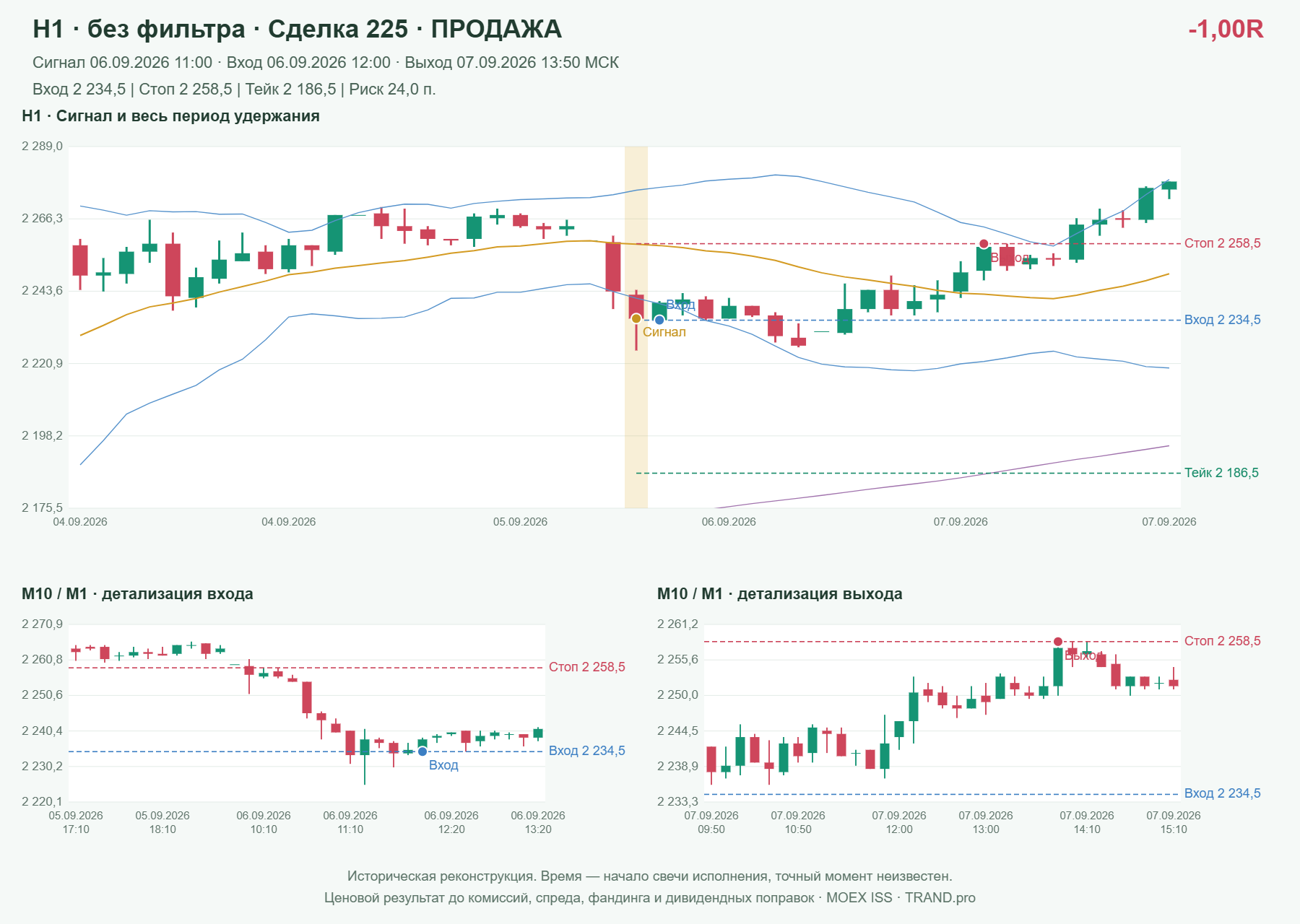The image size is (1300, 924).
Task: Click the 2 261,2 axis label in exit chart
Action: click(677, 624)
